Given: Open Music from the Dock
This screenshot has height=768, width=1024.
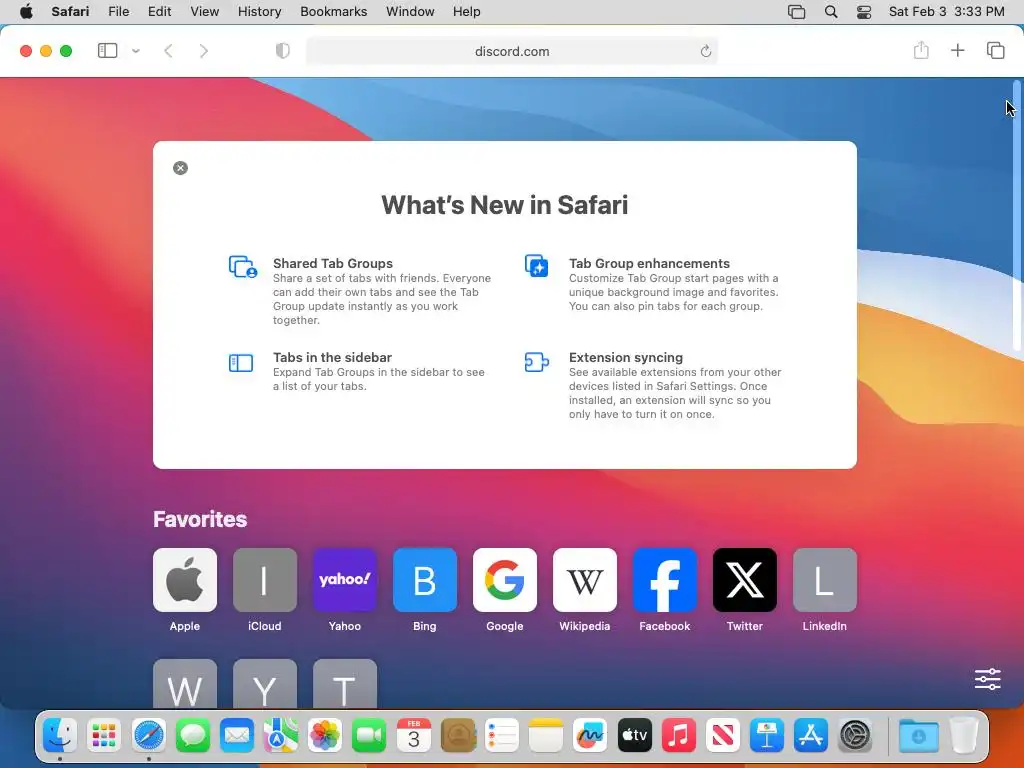Looking at the screenshot, I should (679, 736).
